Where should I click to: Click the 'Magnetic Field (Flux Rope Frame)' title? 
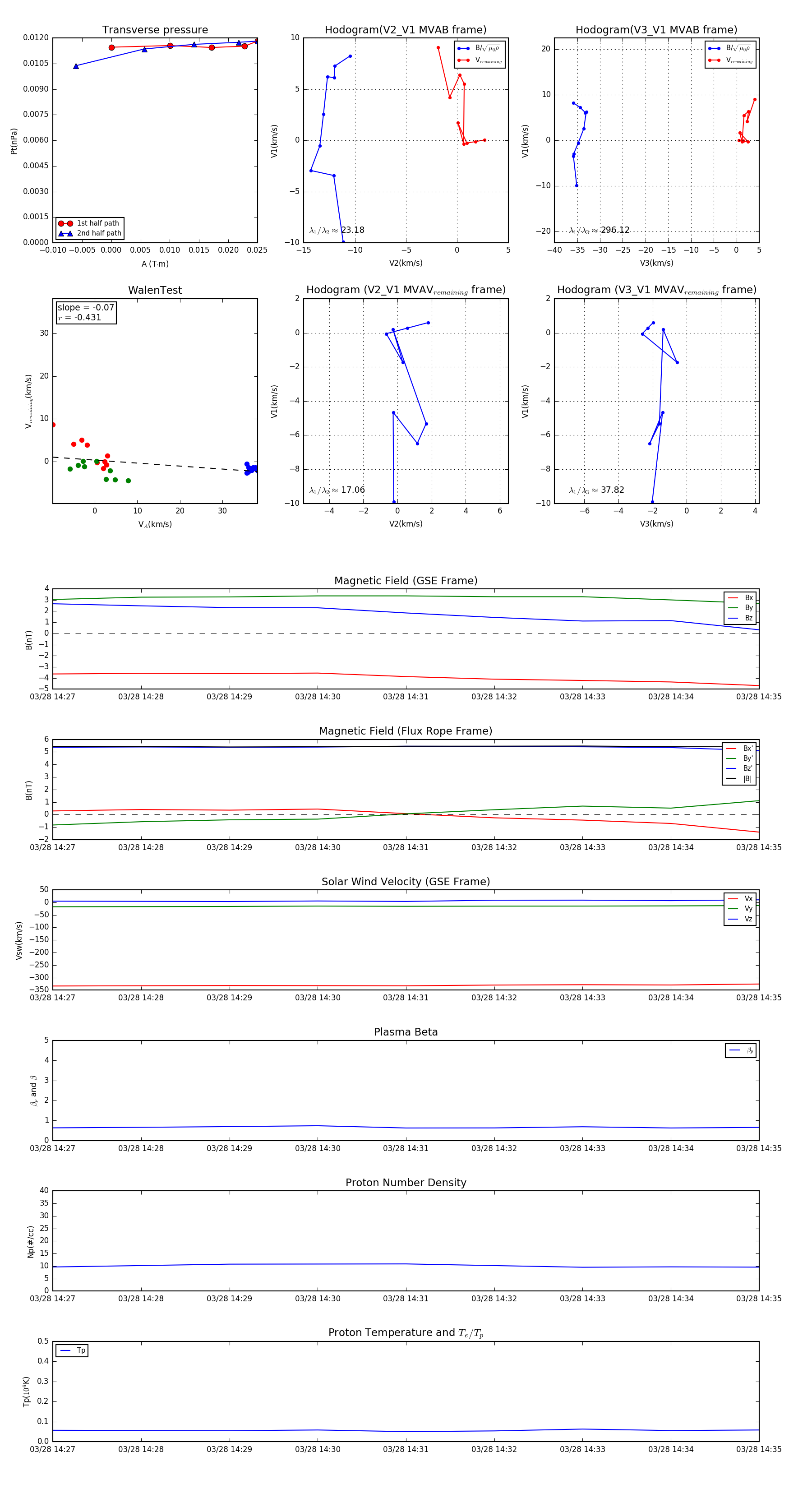(x=406, y=731)
